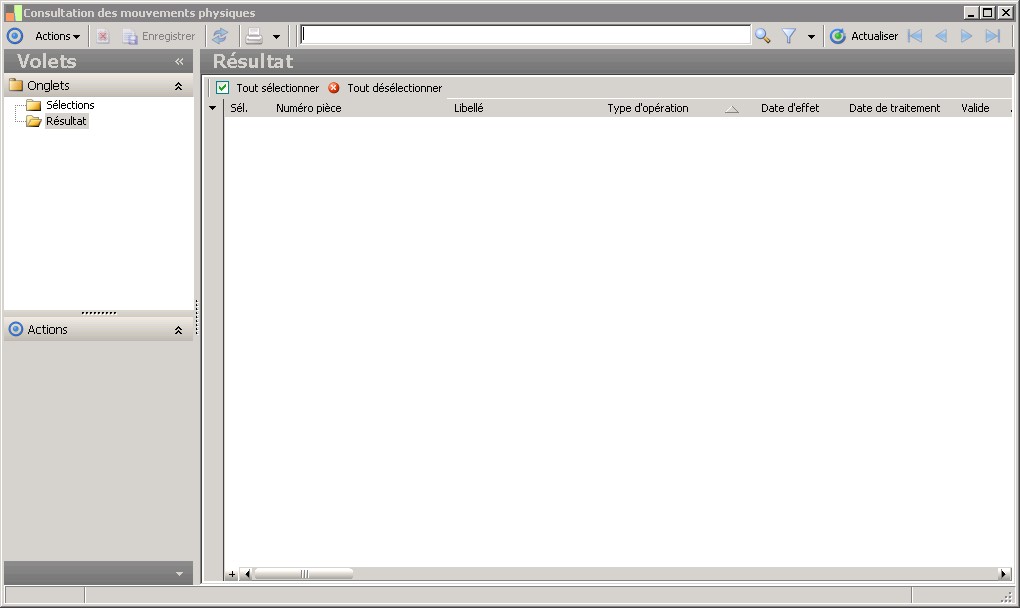The height and width of the screenshot is (608, 1020).
Task: Sort by Valide column header
Action: pyautogui.click(x=975, y=109)
